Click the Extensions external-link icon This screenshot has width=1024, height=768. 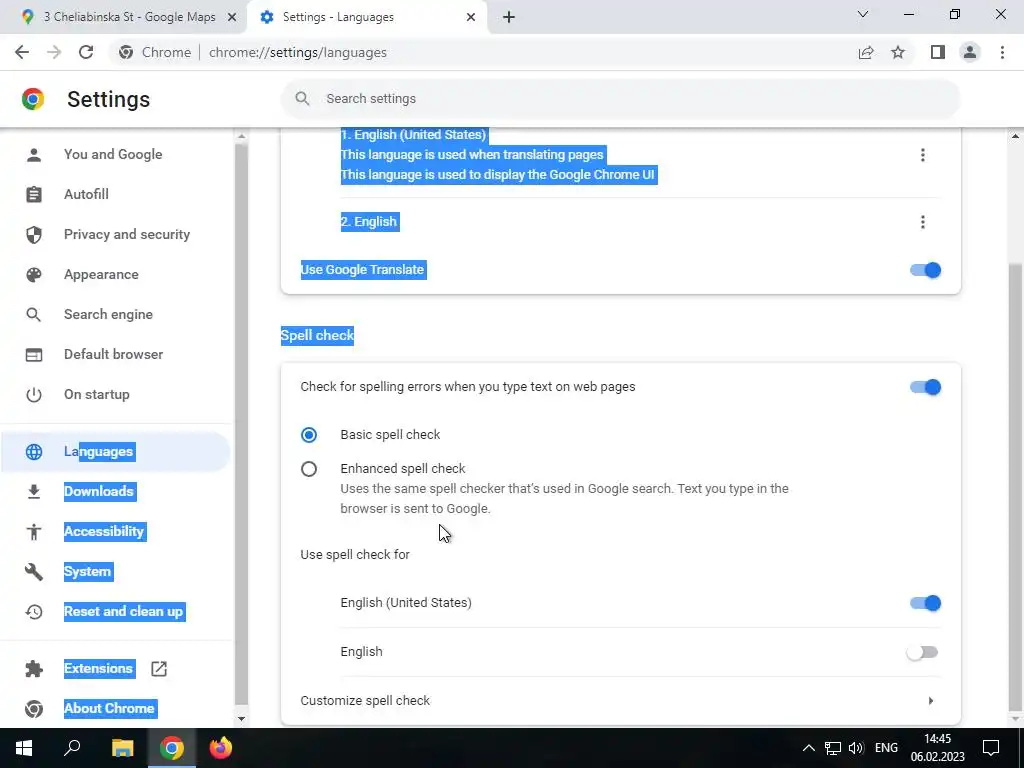[x=159, y=668]
